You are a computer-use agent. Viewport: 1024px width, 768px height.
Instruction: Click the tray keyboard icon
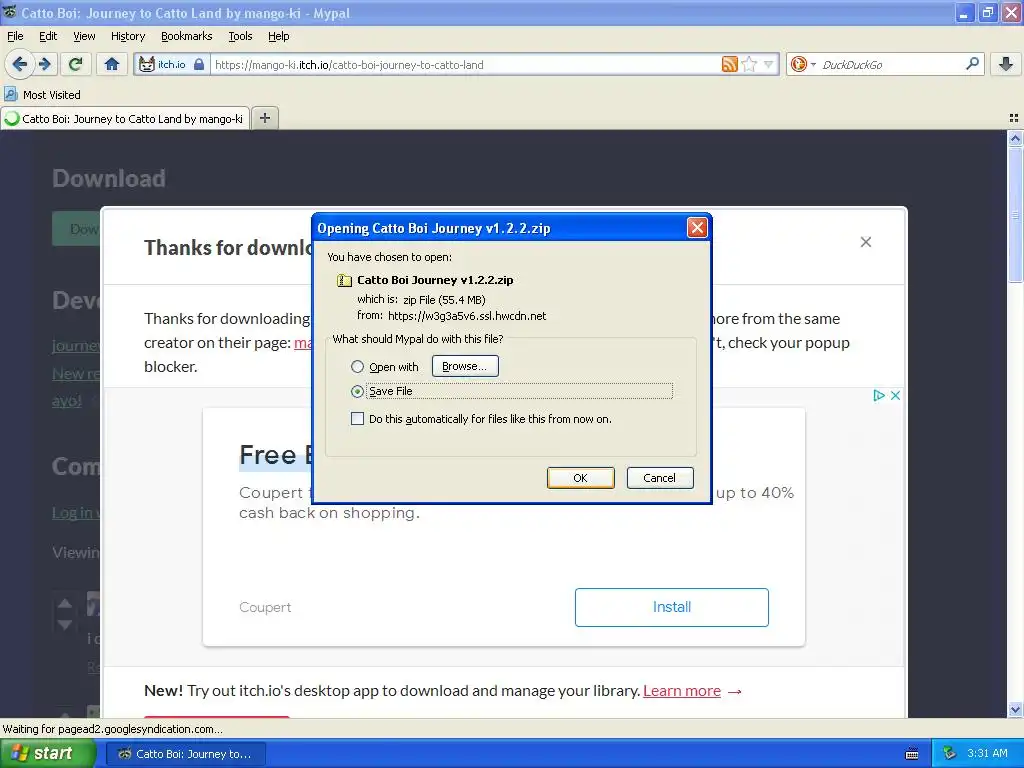pos(912,754)
